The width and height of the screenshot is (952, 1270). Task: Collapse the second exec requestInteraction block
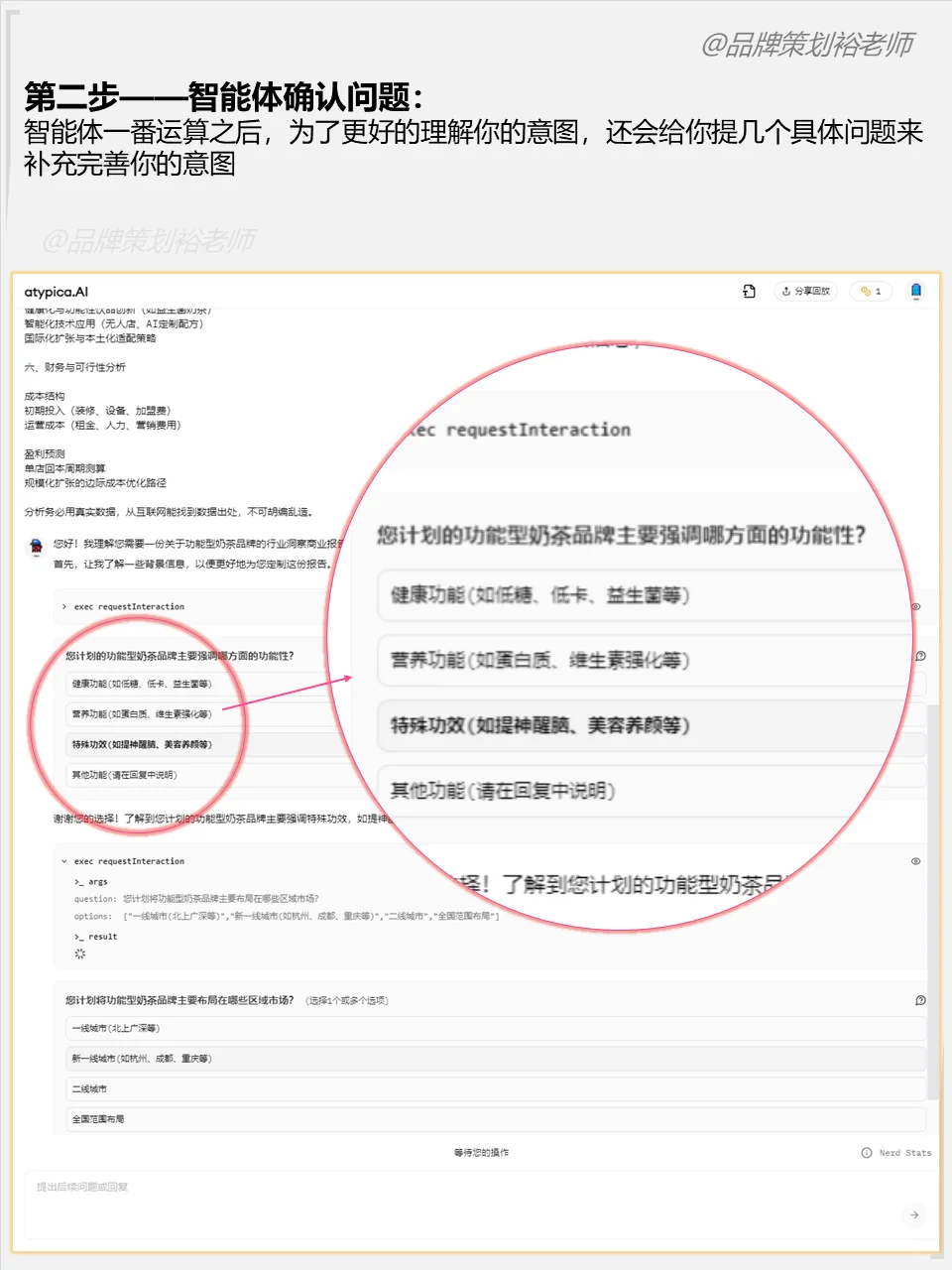tap(64, 861)
